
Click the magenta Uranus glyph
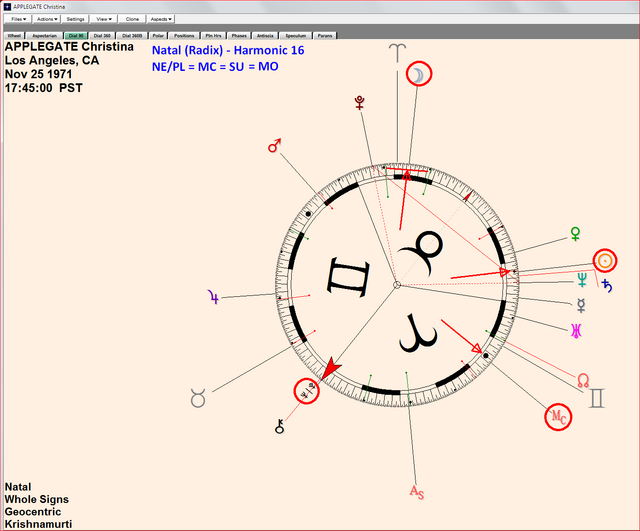click(x=576, y=331)
